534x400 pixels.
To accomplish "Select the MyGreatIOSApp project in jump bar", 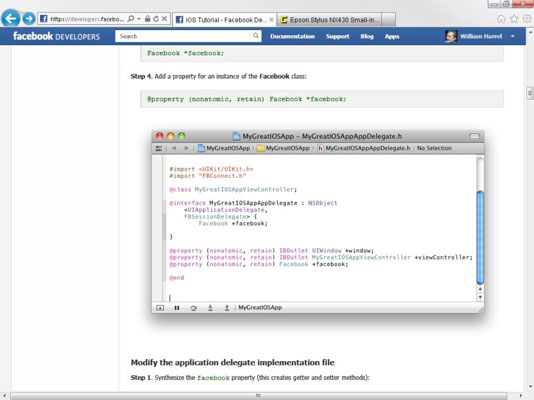I will pyautogui.click(x=224, y=148).
